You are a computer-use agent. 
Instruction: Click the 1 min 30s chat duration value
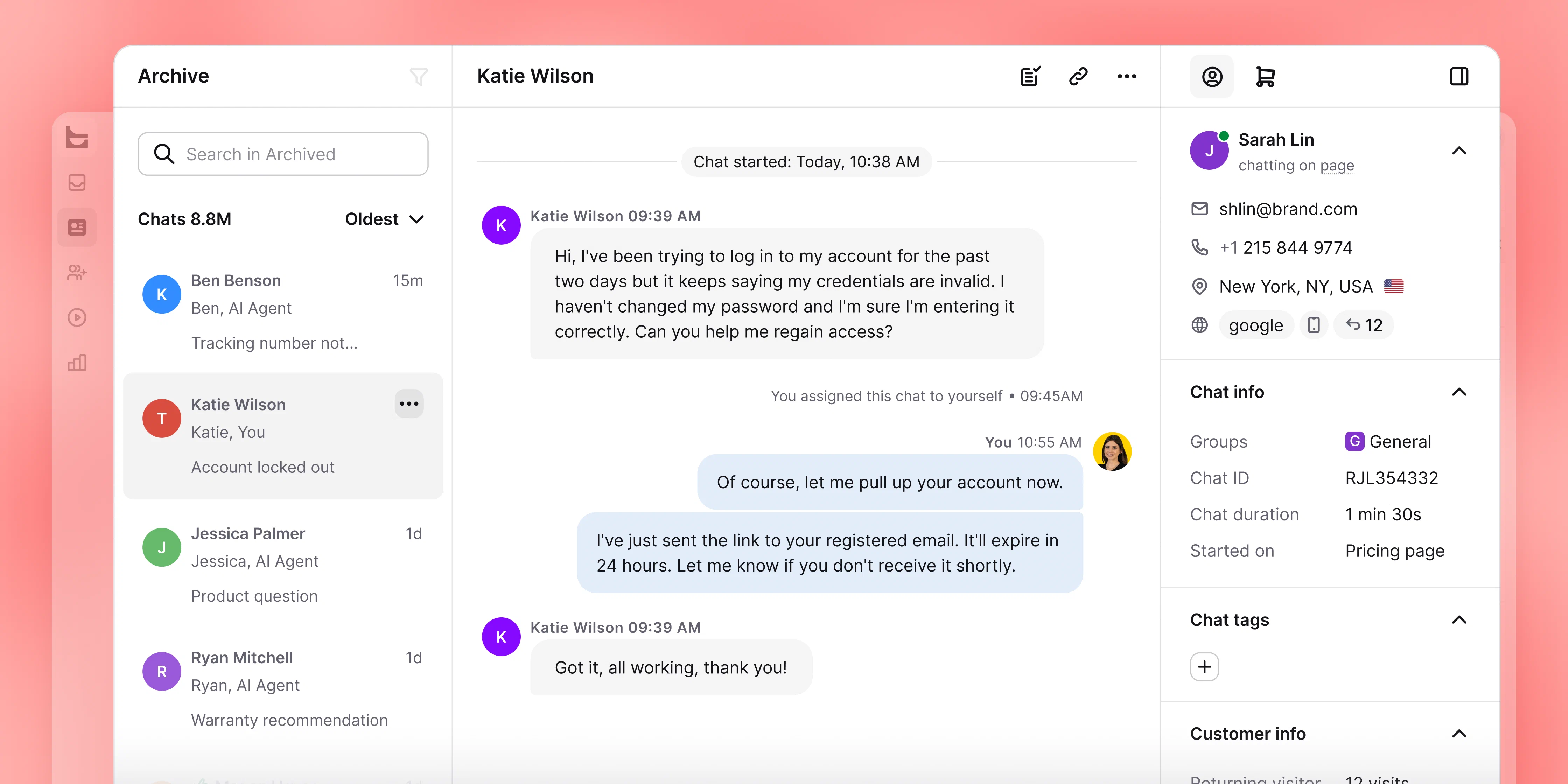pos(1383,514)
